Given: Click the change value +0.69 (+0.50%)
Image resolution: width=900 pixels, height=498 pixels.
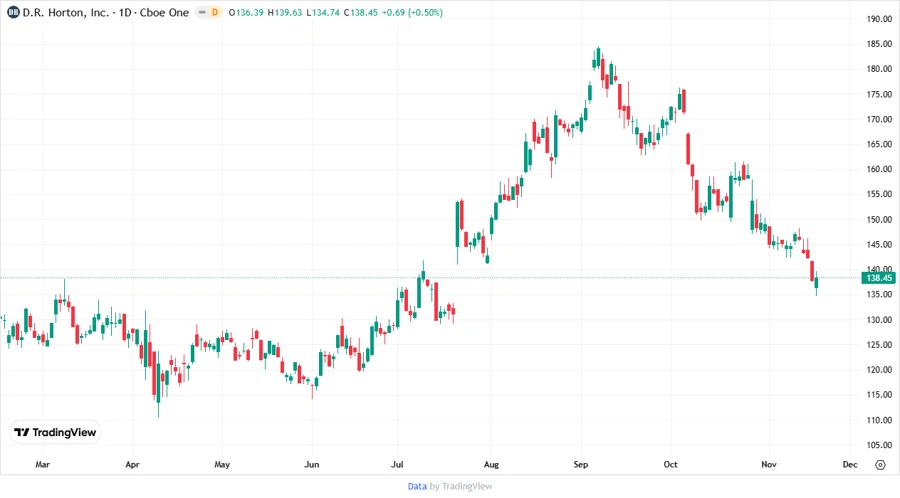Looking at the screenshot, I should click(412, 12).
